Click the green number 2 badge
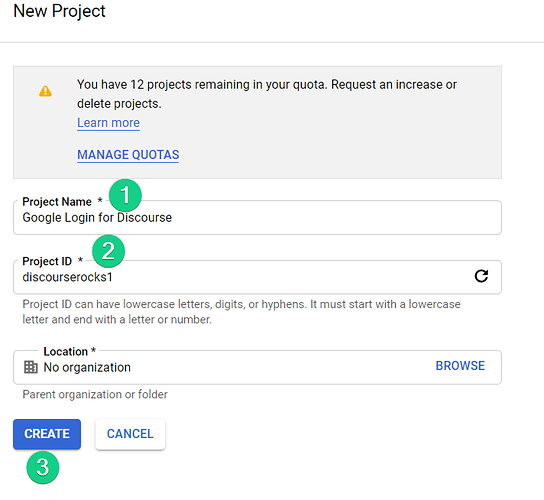This screenshot has width=544, height=500. [109, 251]
